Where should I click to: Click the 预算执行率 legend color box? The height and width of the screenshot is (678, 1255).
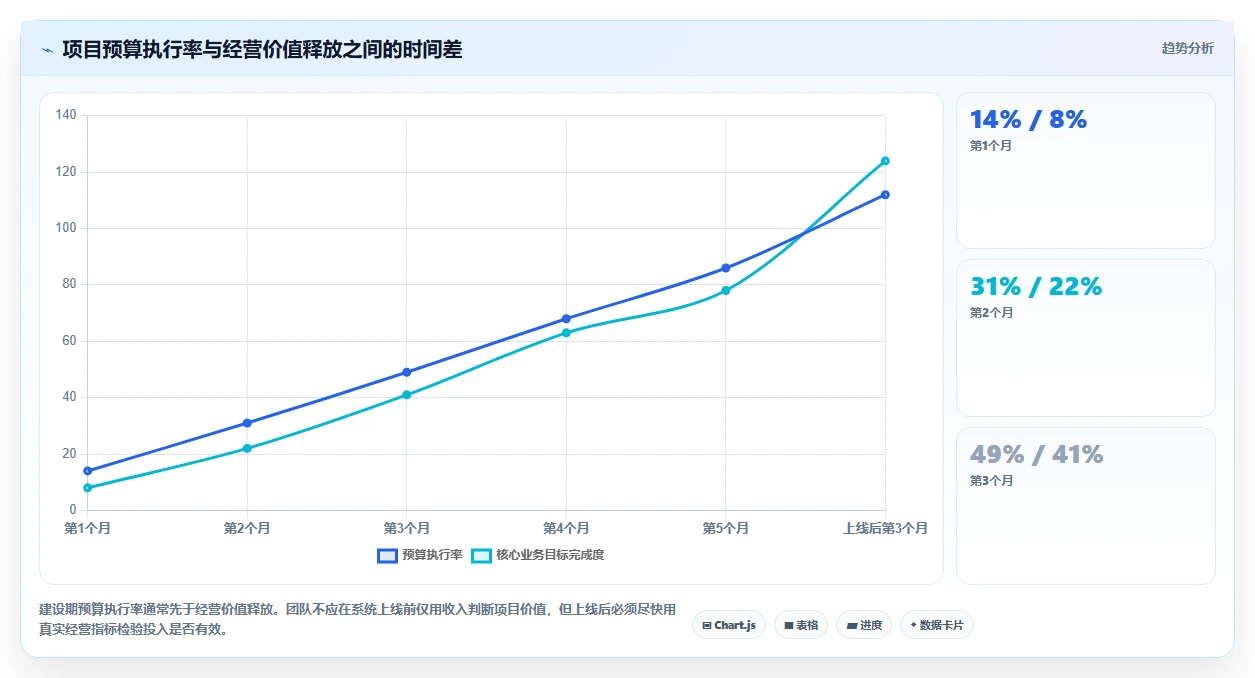pos(387,555)
